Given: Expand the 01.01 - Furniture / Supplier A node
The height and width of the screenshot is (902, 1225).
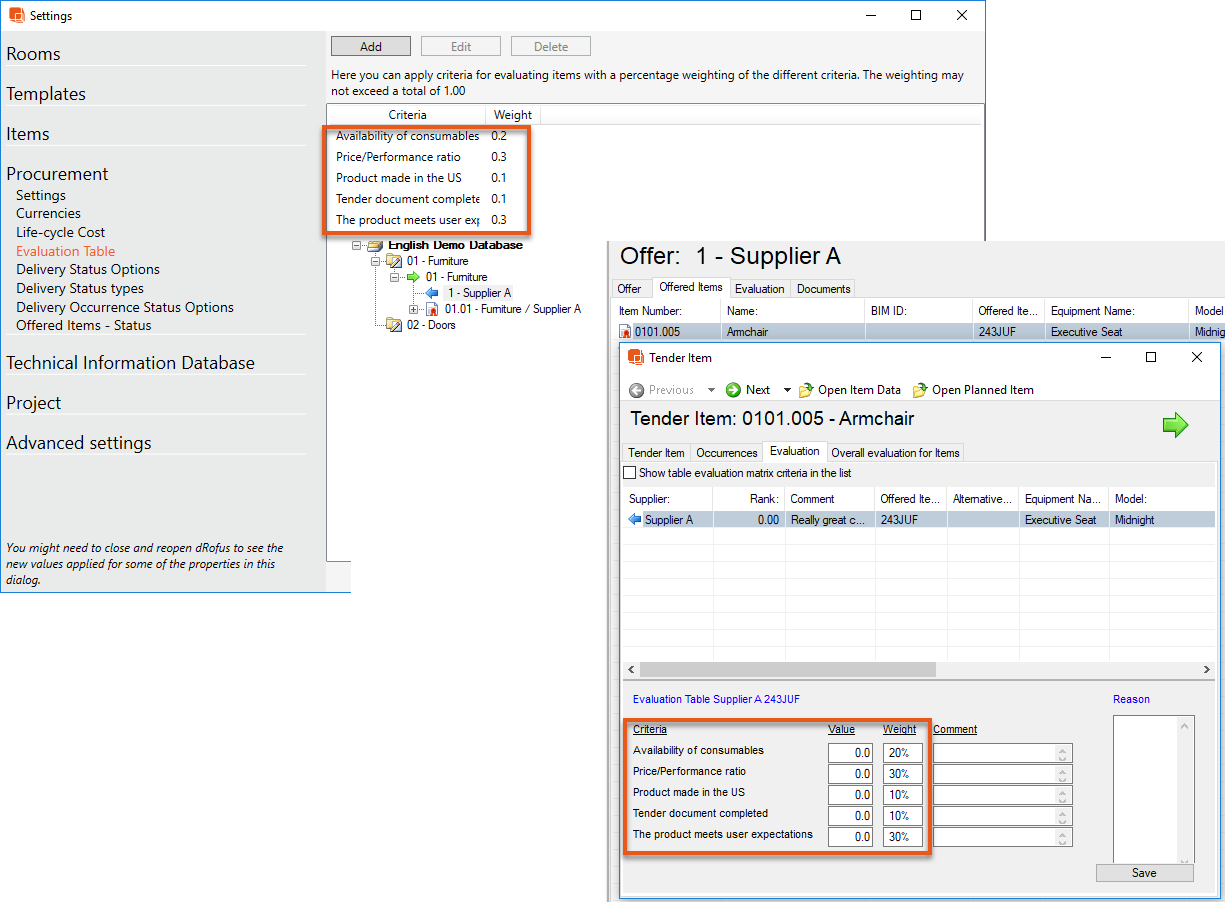Looking at the screenshot, I should point(413,309).
